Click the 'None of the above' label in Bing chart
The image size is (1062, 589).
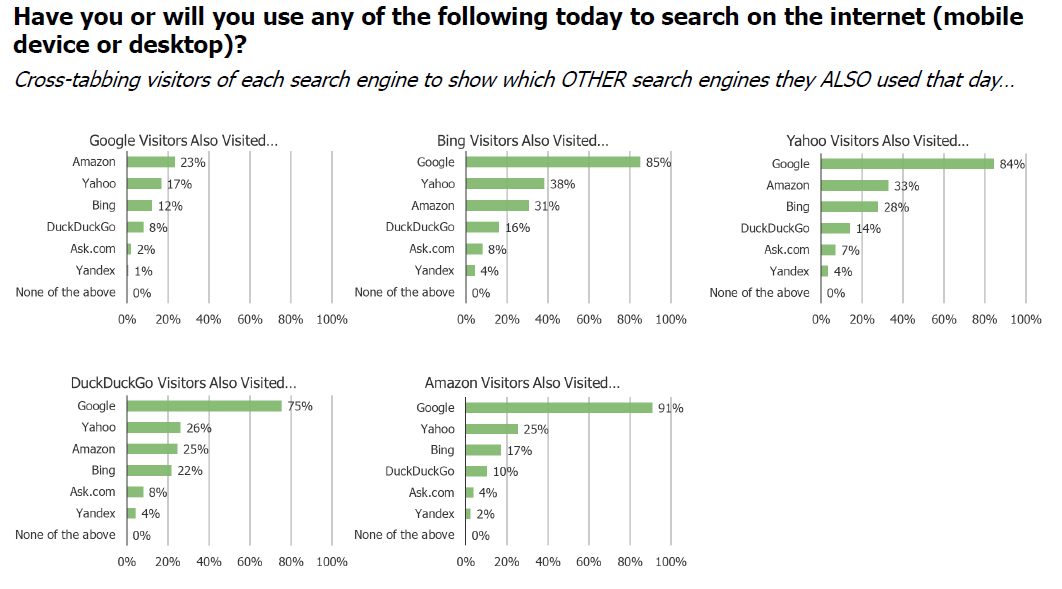coord(404,292)
